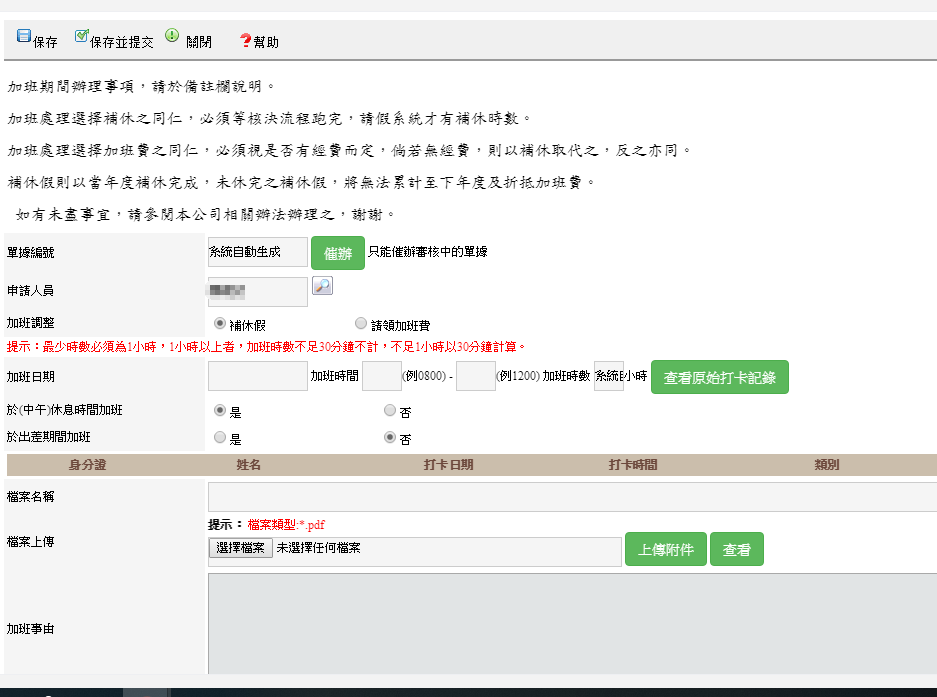
Task: Choose 是 for overtime during business trip
Action: tap(220, 438)
